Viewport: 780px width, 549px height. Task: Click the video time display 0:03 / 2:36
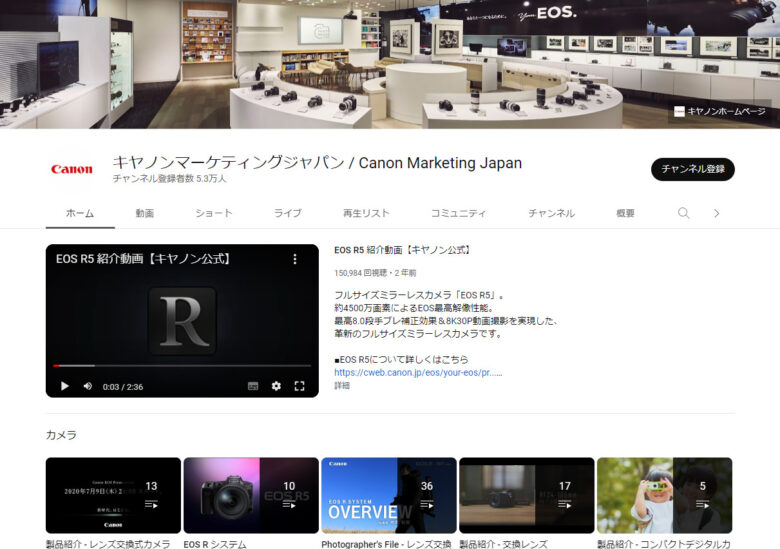[123, 387]
